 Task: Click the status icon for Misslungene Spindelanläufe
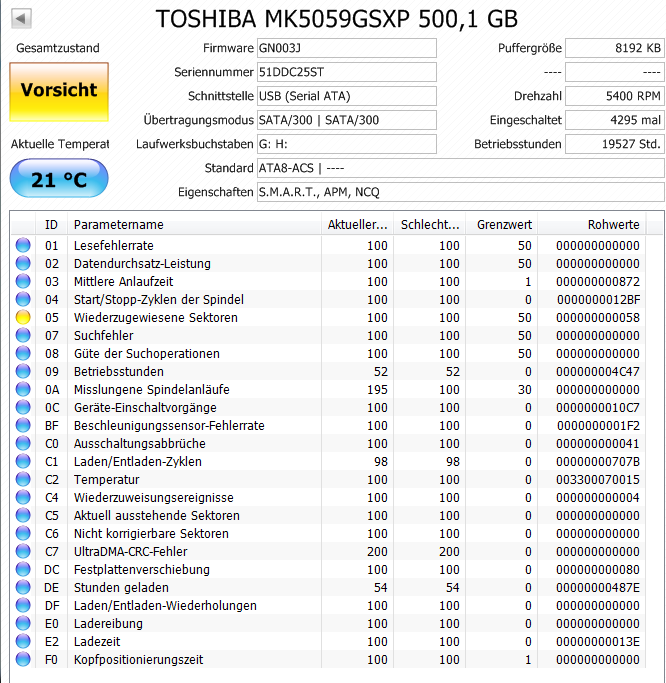pos(23,389)
